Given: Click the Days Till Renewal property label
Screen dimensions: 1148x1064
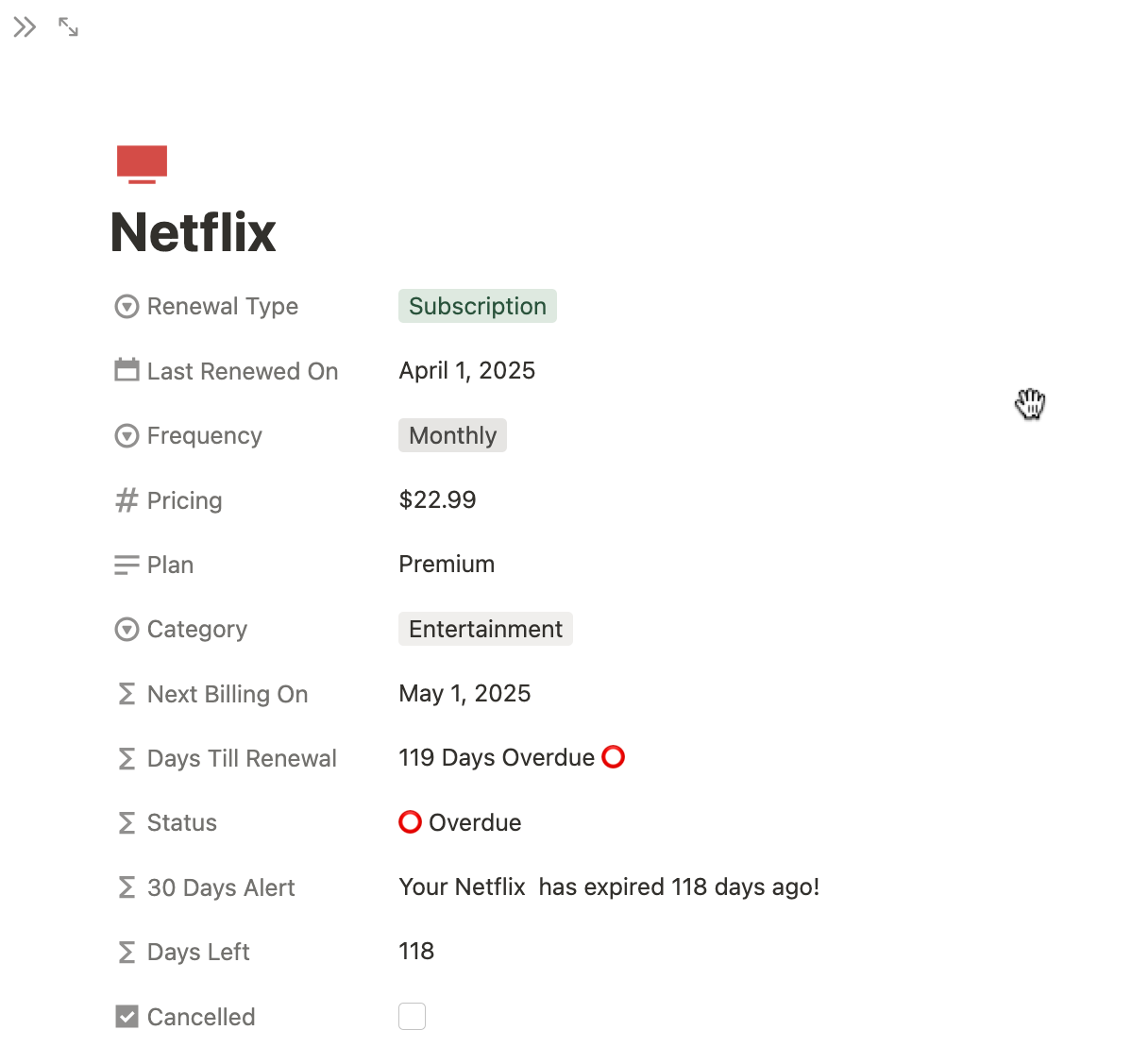Looking at the screenshot, I should [242, 758].
